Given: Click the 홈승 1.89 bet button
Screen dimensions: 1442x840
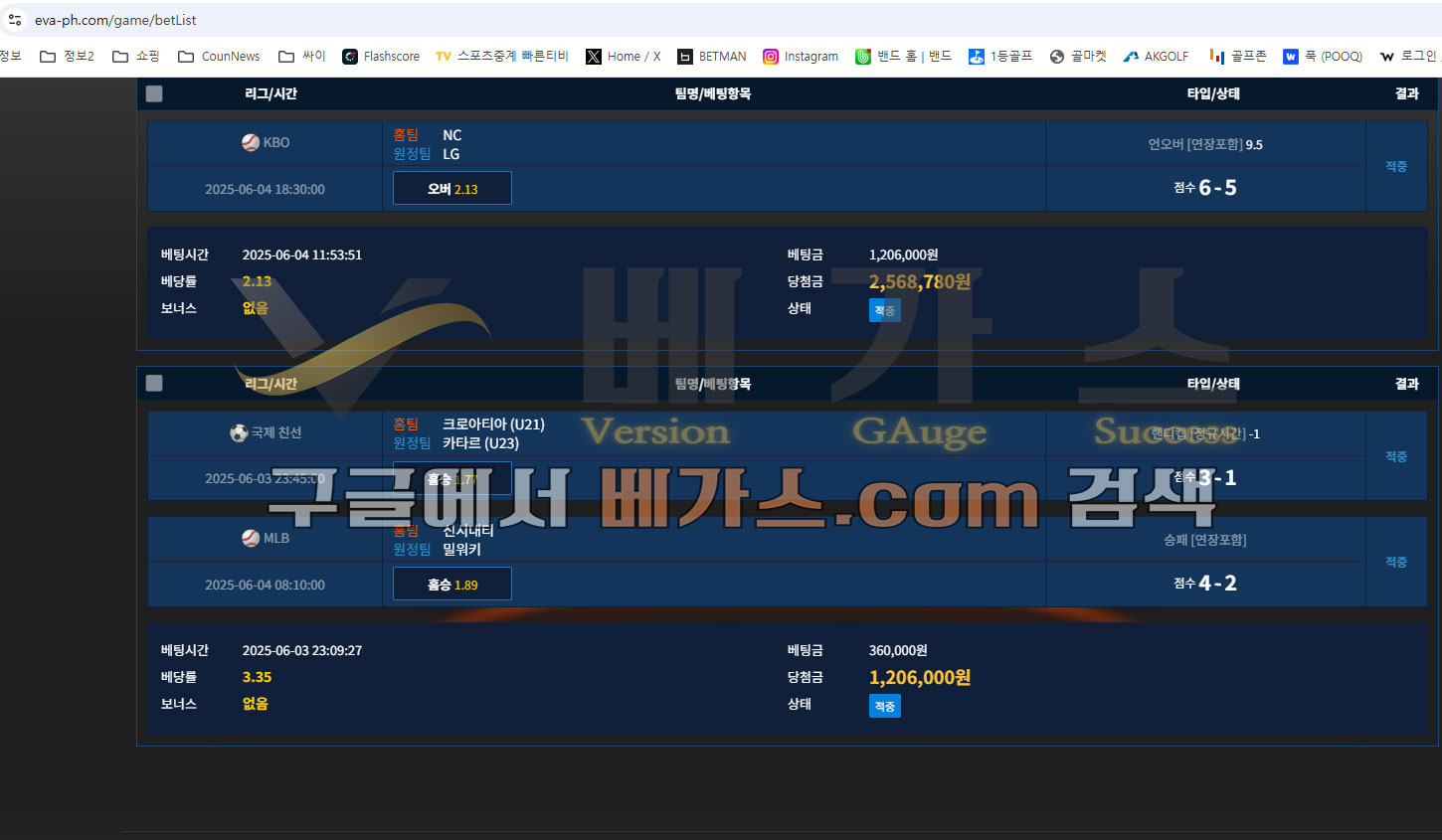Looking at the screenshot, I should click(x=452, y=584).
